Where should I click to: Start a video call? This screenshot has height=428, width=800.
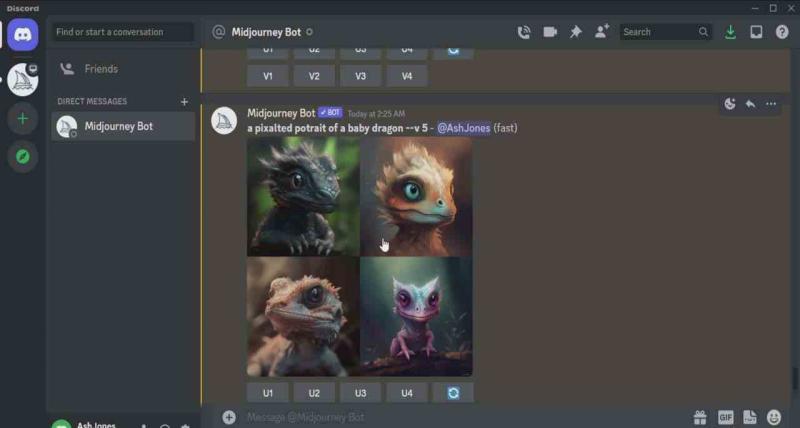point(550,32)
